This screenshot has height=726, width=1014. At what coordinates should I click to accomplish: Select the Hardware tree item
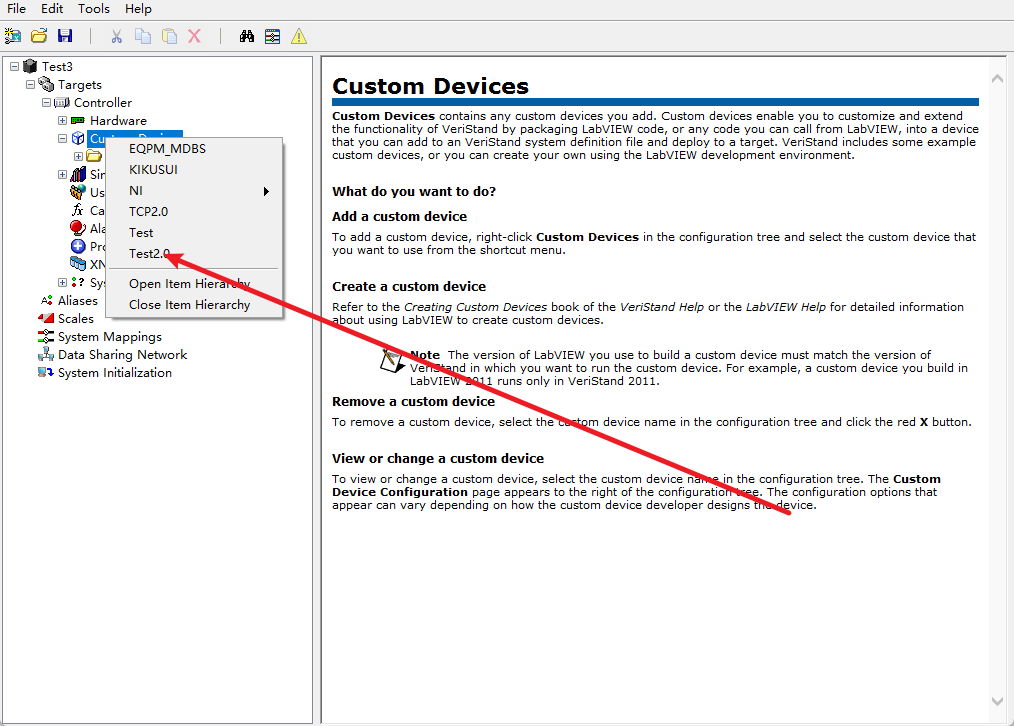point(118,121)
